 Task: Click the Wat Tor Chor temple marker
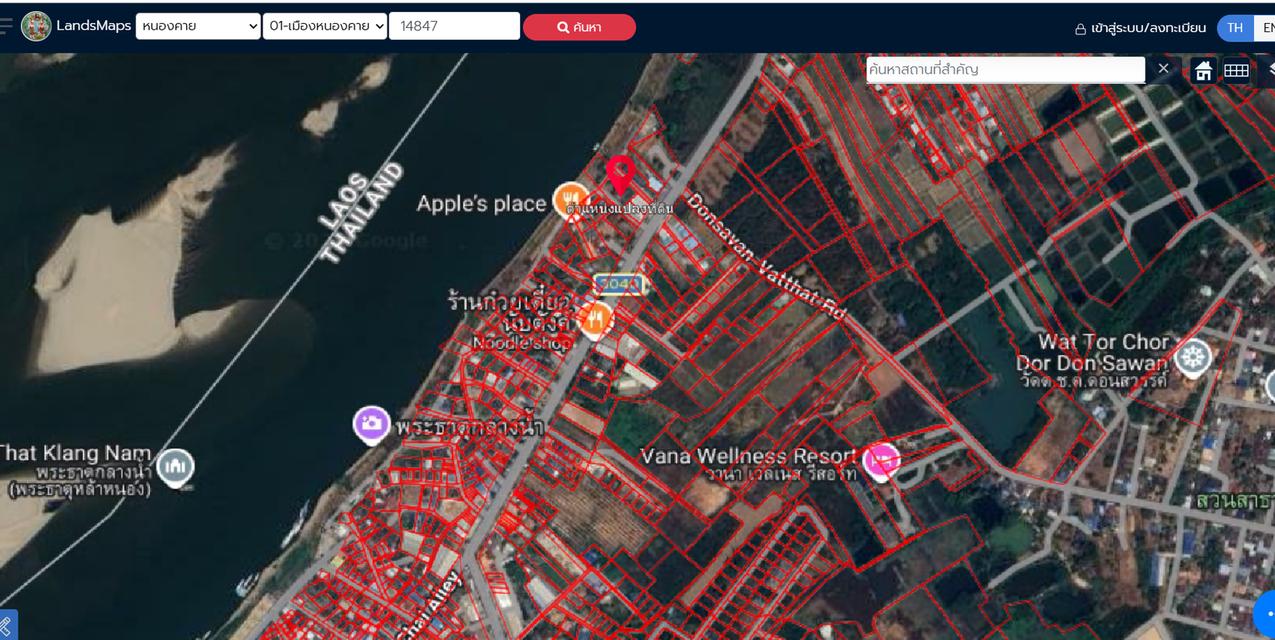pos(1192,357)
